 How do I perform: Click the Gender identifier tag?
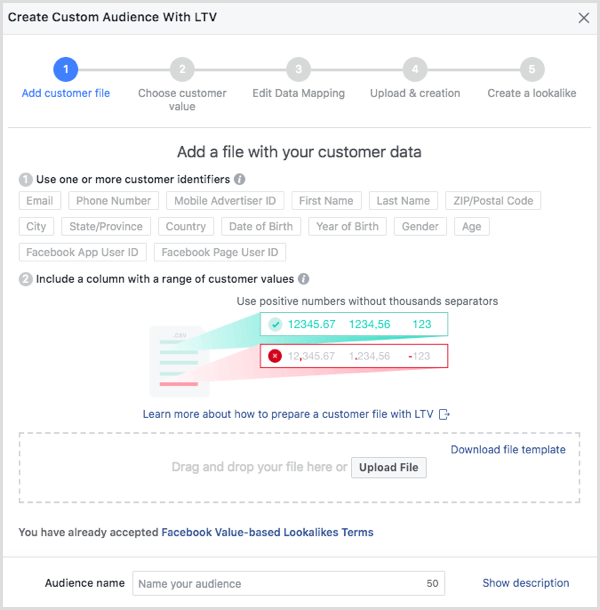420,226
